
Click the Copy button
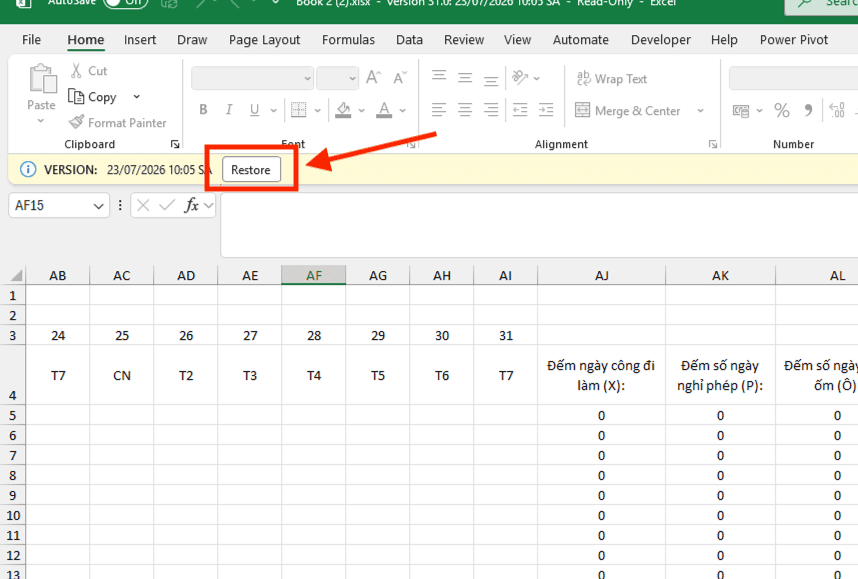(x=92, y=97)
